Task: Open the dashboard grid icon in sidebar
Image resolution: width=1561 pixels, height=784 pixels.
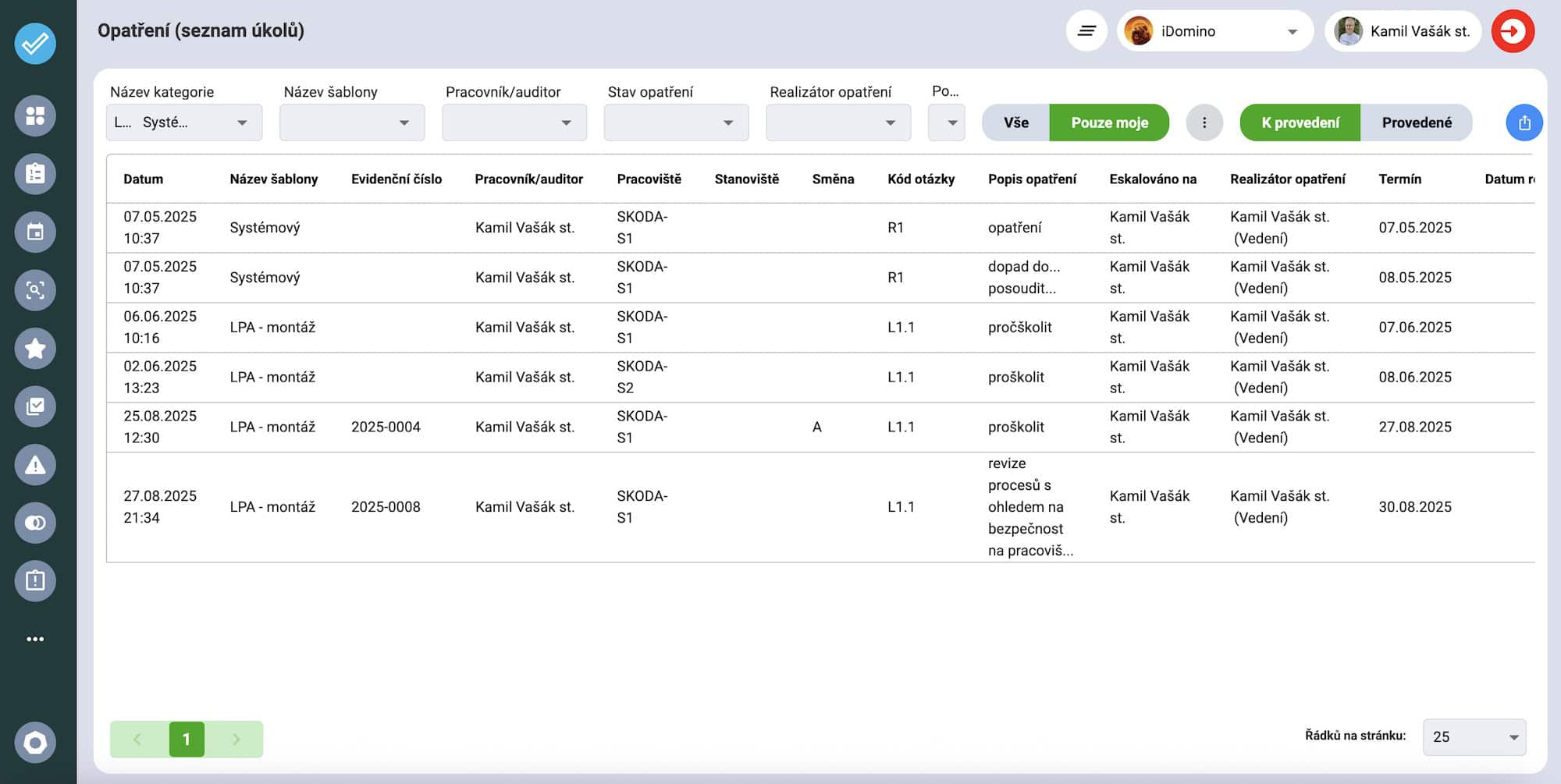Action: click(x=35, y=116)
